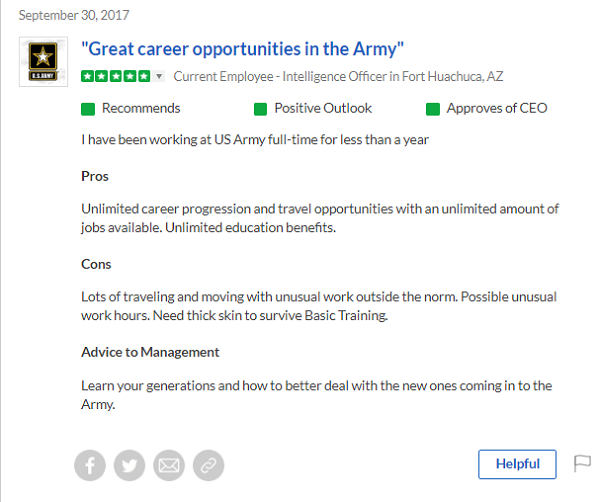Share the review on Facebook
The height and width of the screenshot is (502, 600).
tap(90, 465)
